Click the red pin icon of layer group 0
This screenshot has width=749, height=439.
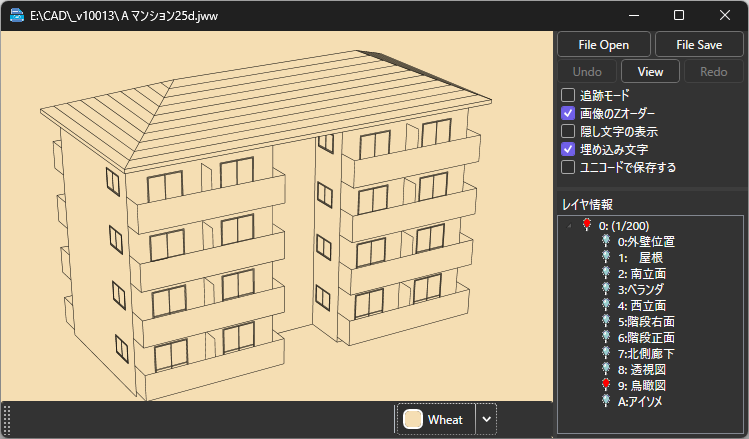click(587, 226)
